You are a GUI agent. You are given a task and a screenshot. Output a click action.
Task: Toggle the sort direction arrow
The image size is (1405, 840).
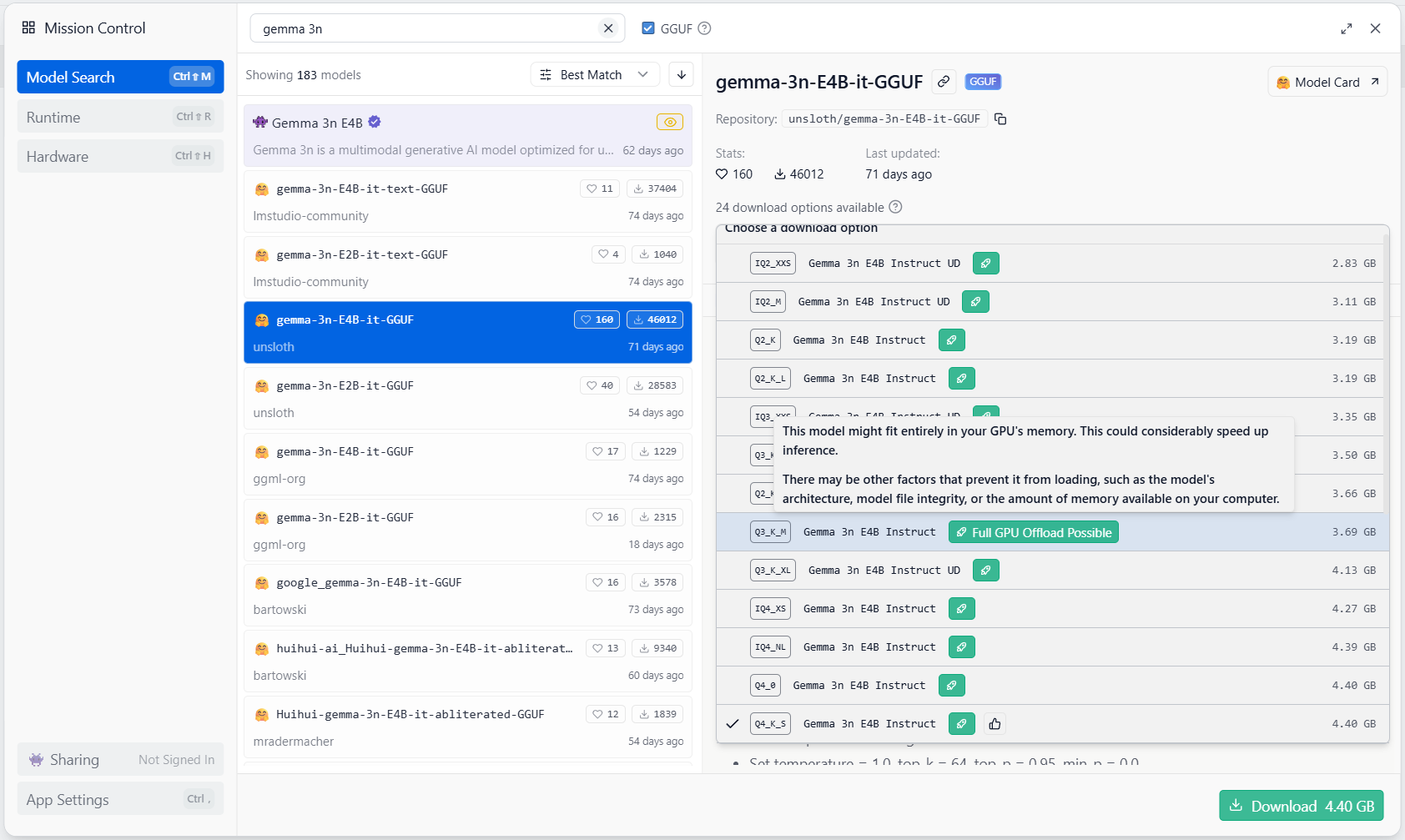click(x=682, y=74)
